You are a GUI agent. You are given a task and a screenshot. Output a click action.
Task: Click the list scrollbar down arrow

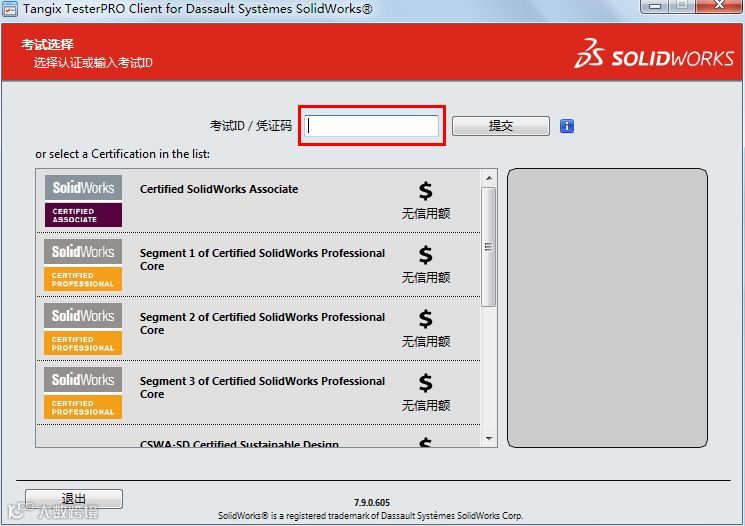click(489, 439)
